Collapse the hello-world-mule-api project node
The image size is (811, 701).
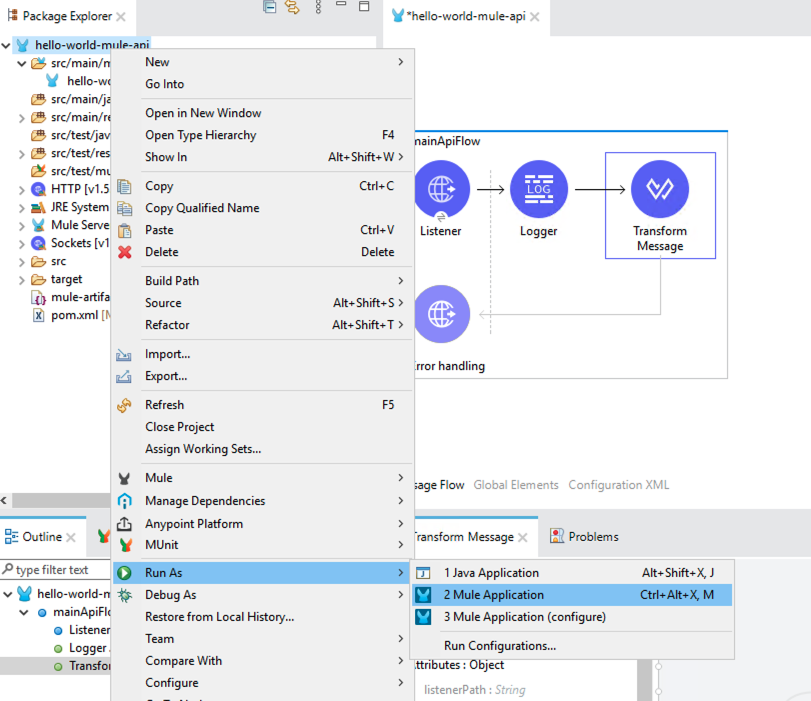point(7,45)
